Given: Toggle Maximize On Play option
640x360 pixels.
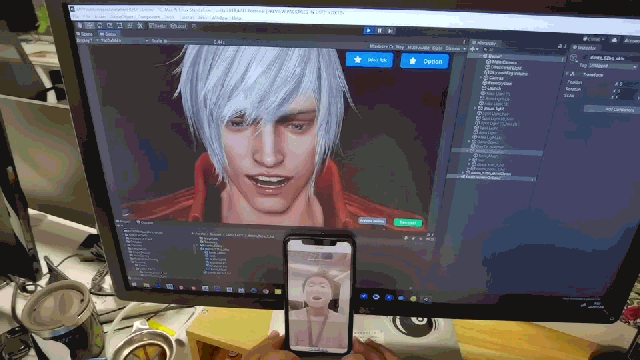Looking at the screenshot, I should click(x=387, y=47).
